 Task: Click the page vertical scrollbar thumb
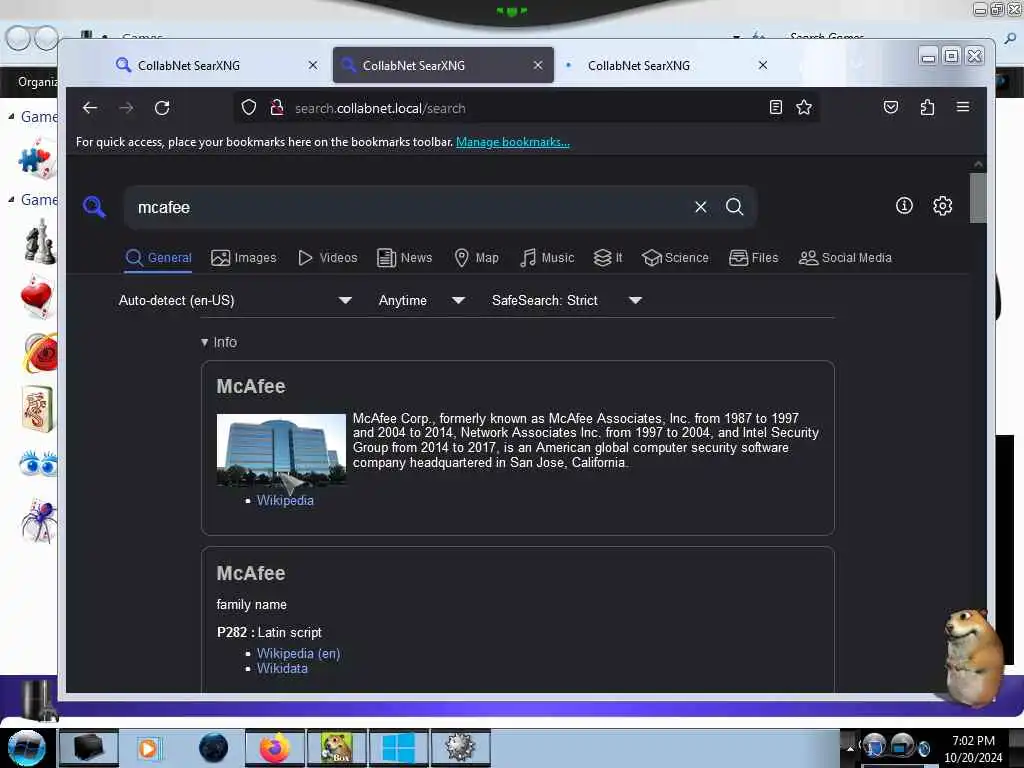coord(978,198)
